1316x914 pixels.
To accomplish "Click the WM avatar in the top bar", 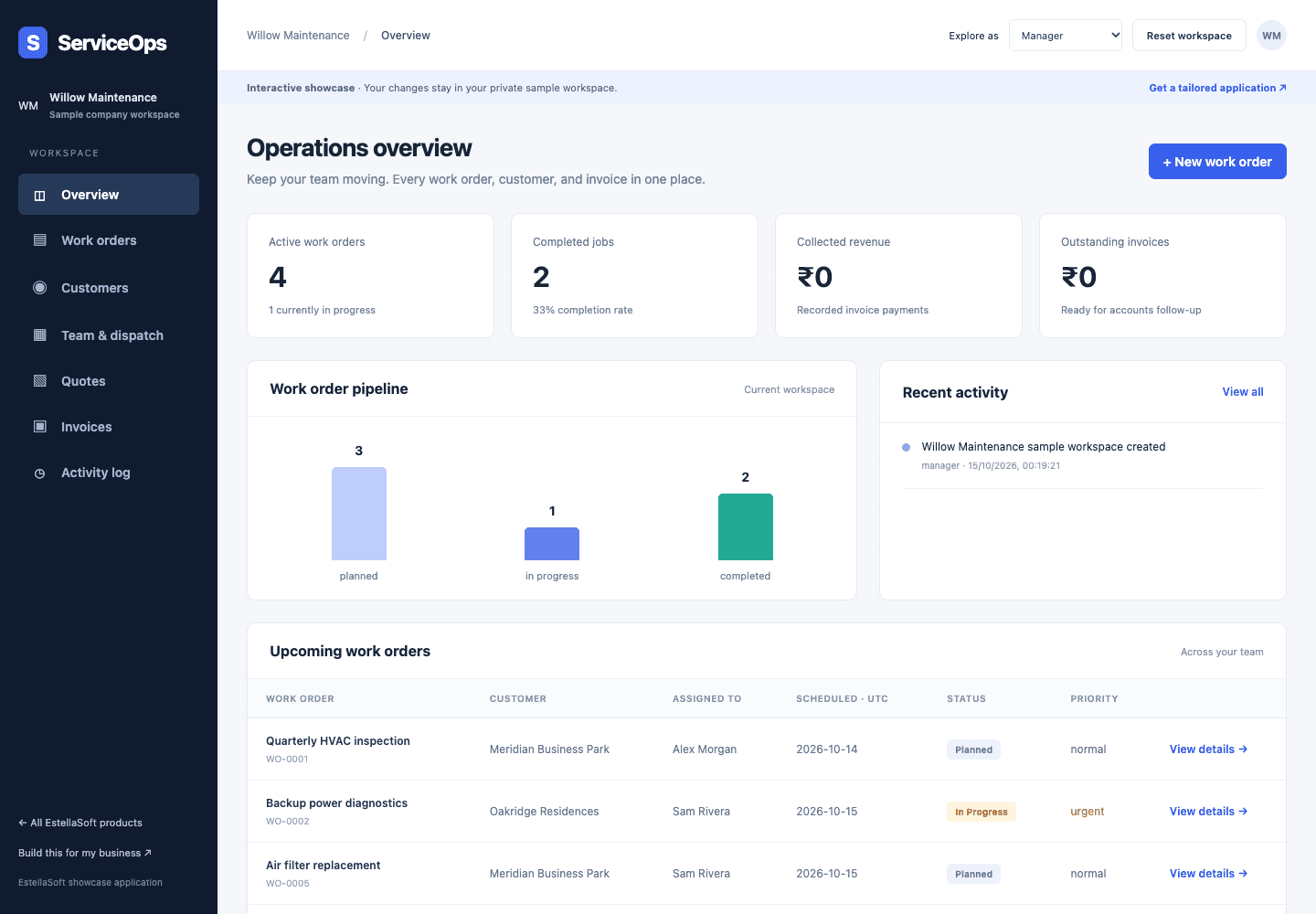I will click(x=1271, y=36).
